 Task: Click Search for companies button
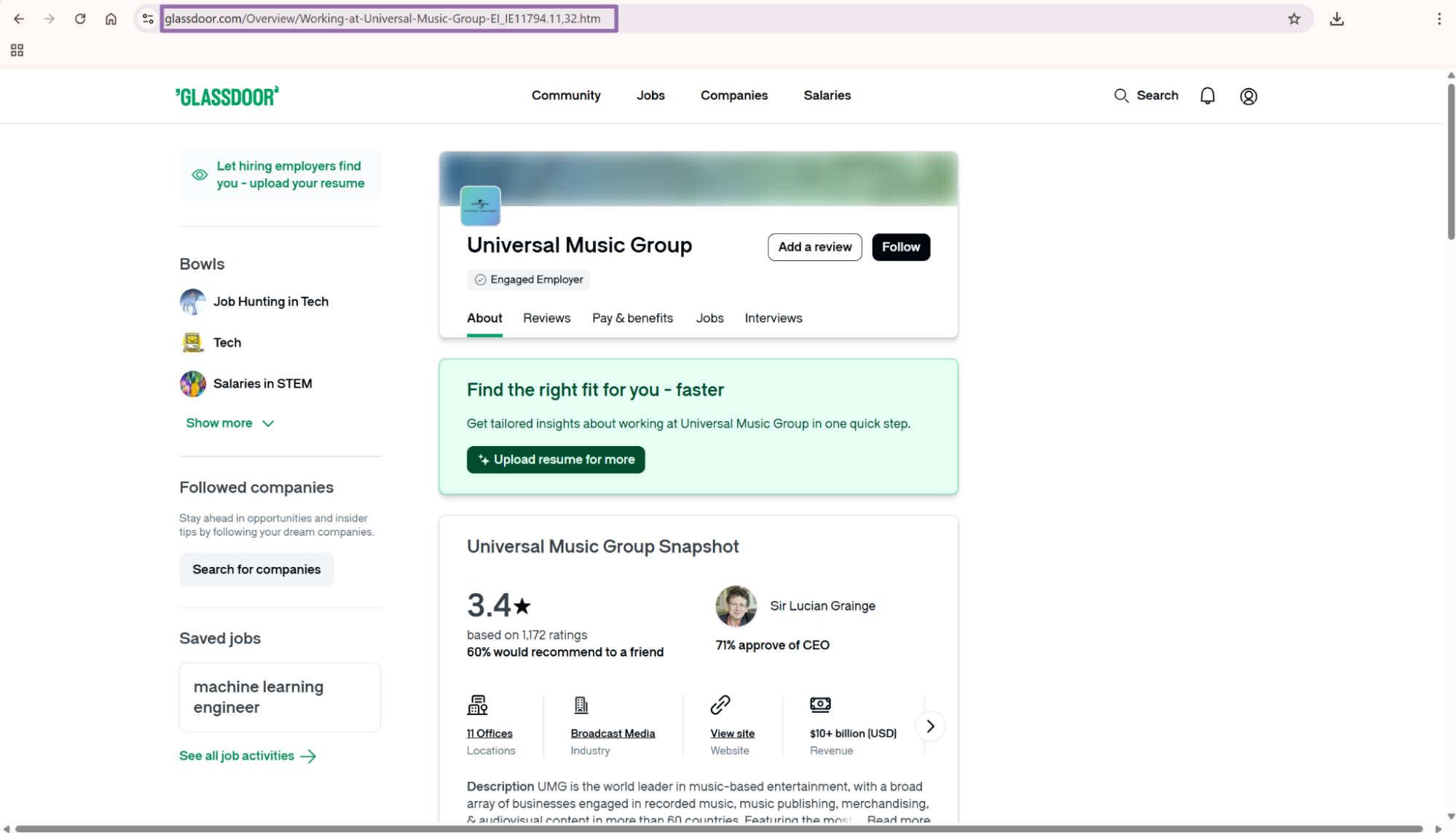(256, 570)
